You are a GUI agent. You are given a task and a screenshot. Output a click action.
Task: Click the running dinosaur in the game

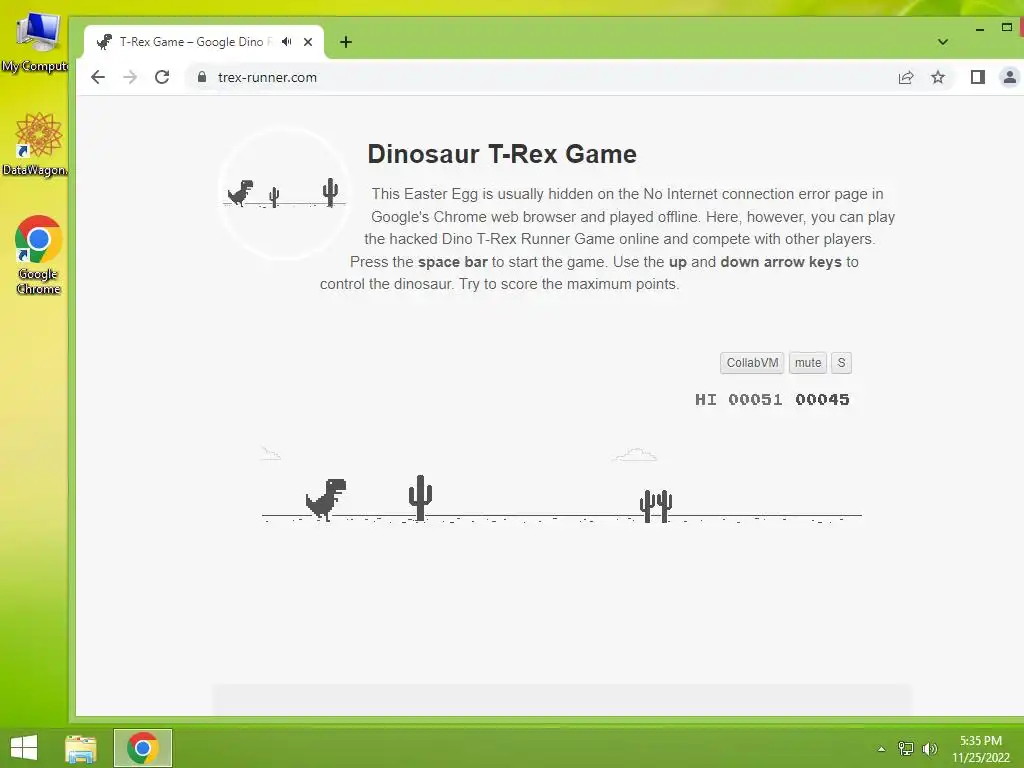[326, 500]
